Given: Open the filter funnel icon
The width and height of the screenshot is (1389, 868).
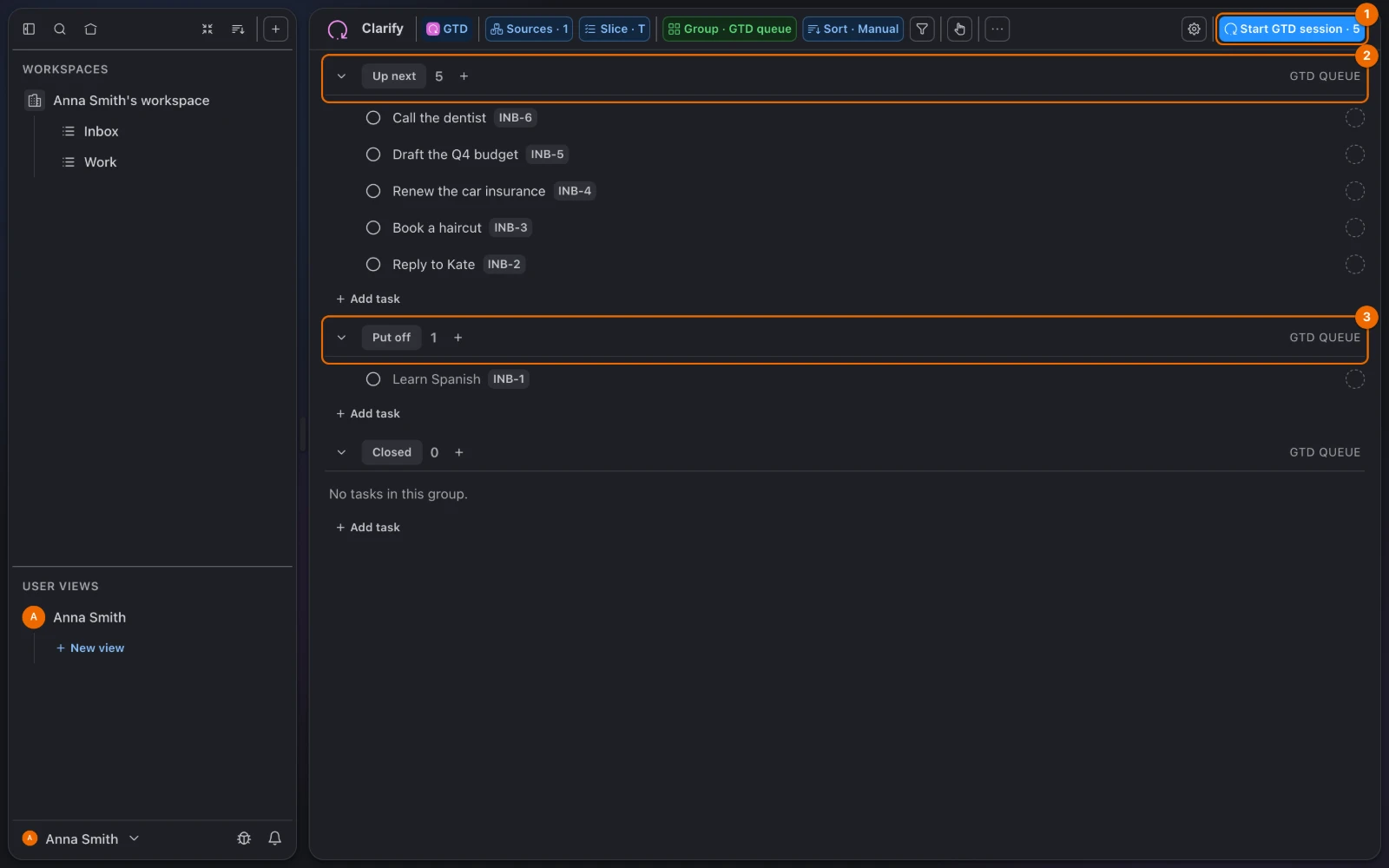Looking at the screenshot, I should [x=922, y=29].
